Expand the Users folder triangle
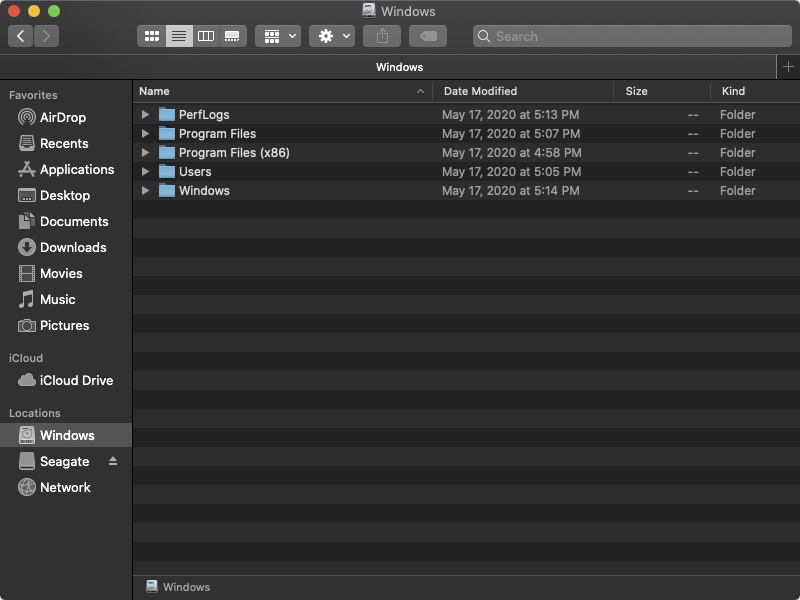This screenshot has height=600, width=800. click(x=145, y=172)
